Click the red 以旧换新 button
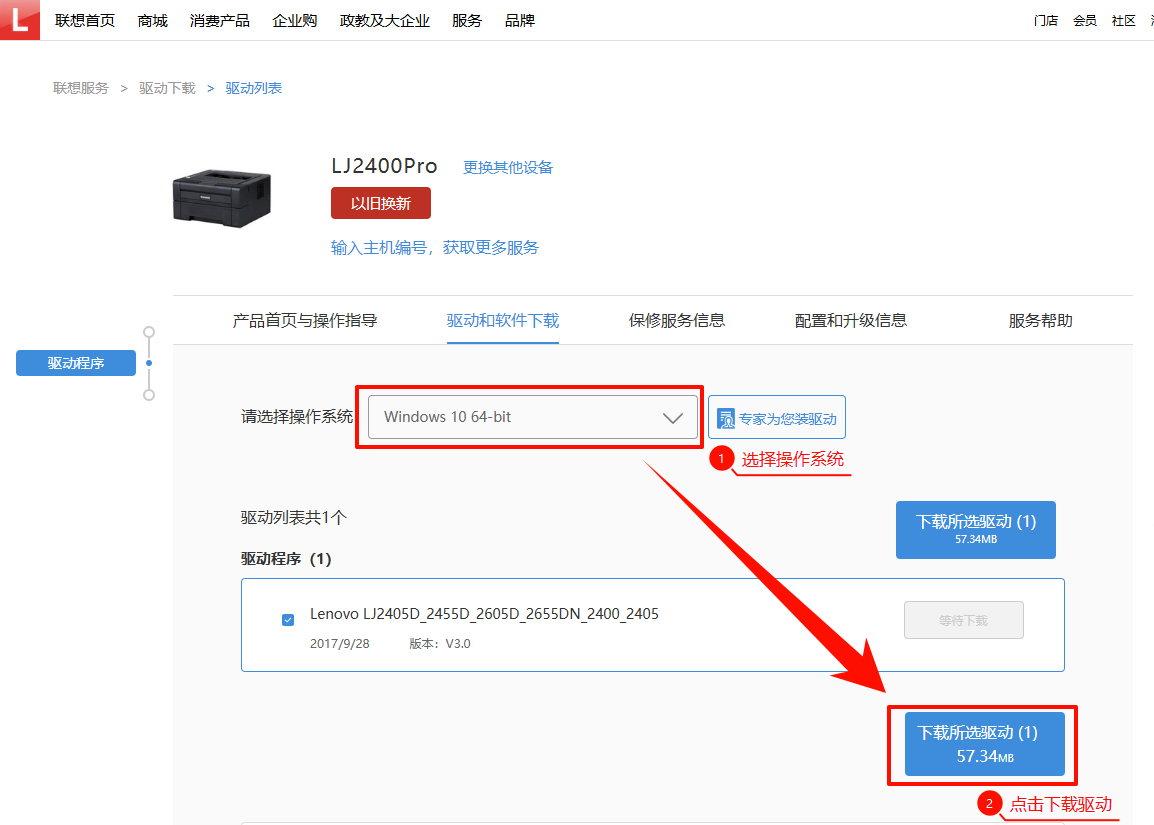The height and width of the screenshot is (825, 1154). [381, 203]
